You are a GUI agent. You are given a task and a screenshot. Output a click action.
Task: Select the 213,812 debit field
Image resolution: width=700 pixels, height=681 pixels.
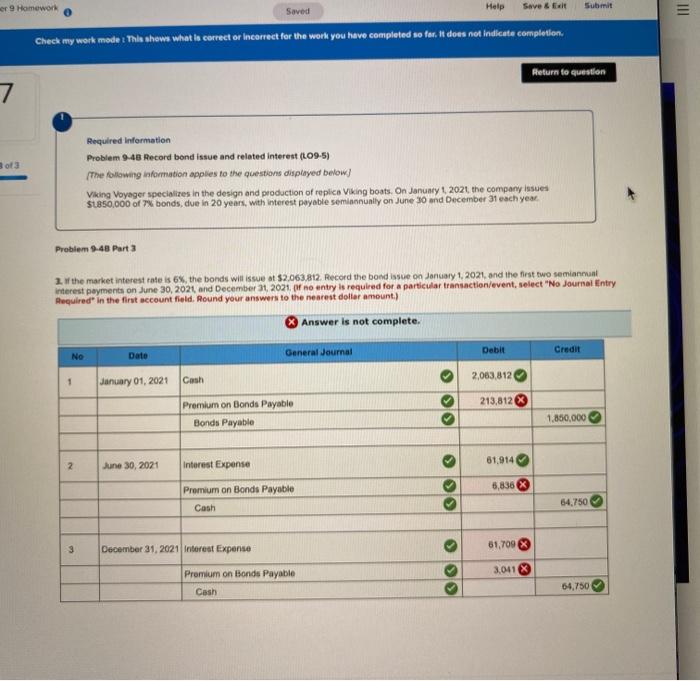495,401
